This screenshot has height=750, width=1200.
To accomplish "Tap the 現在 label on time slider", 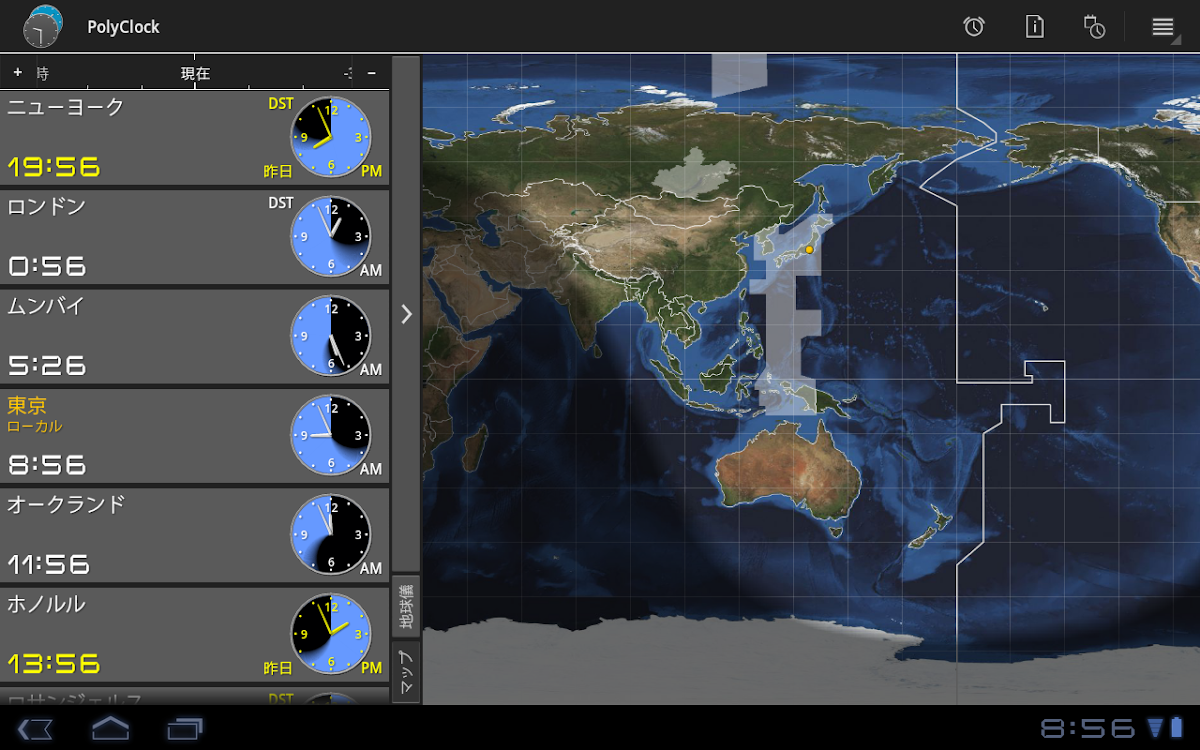I will tap(195, 73).
